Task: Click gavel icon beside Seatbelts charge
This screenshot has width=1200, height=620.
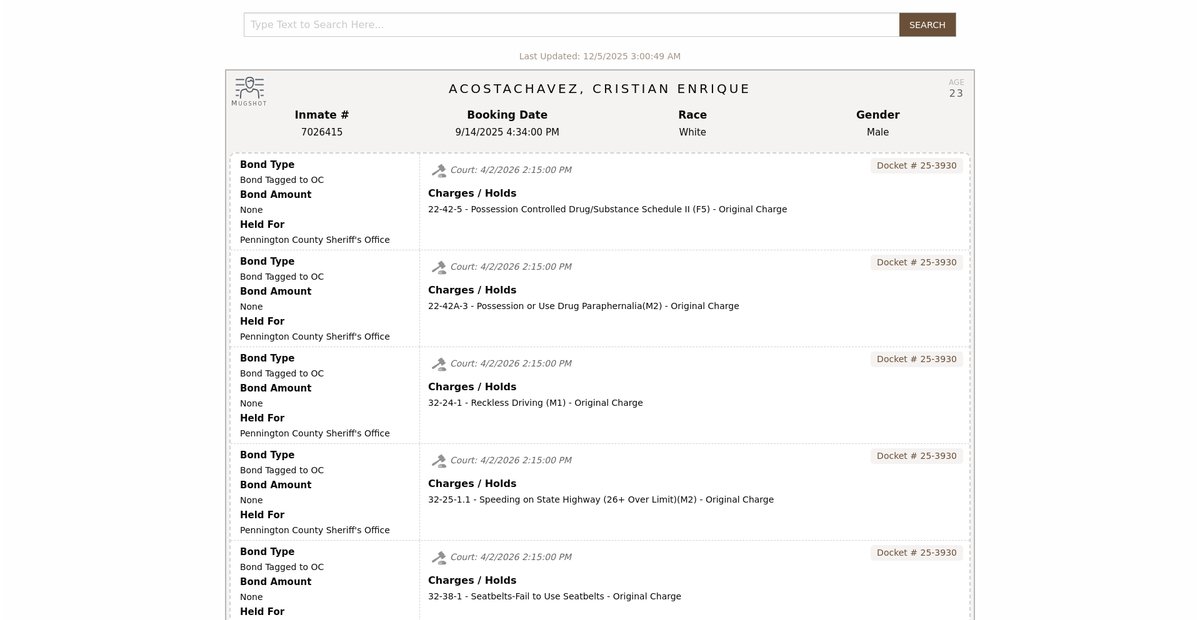Action: 439,558
